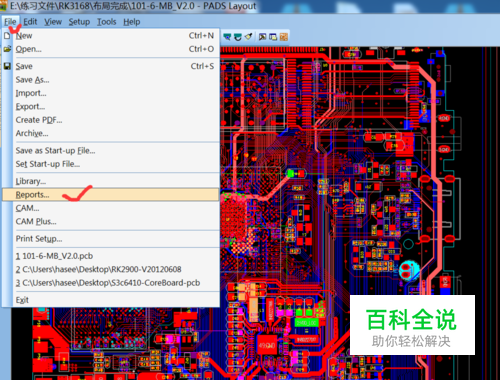
Task: Click the board view toolbar icon with blue dot
Action: click(x=227, y=37)
